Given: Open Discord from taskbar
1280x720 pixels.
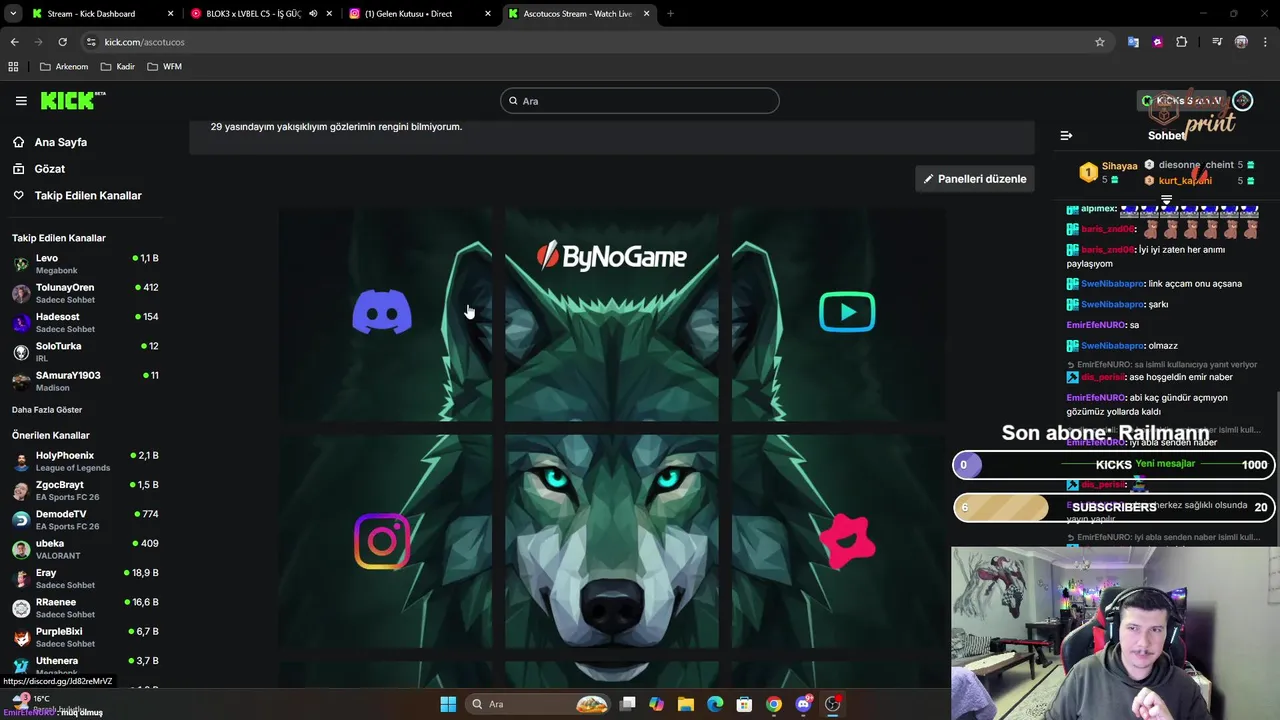Looking at the screenshot, I should [x=803, y=704].
